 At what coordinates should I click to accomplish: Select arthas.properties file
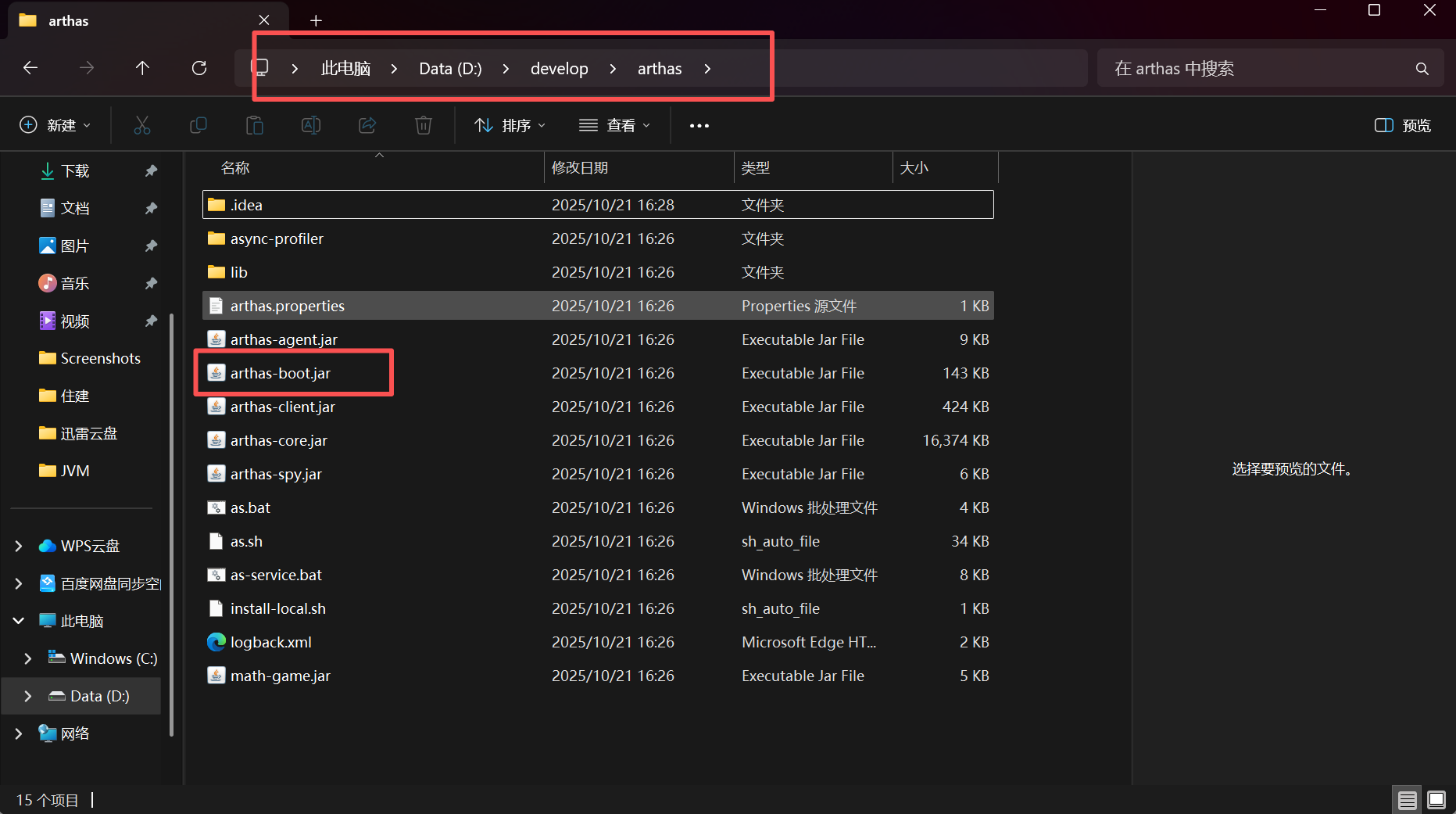pyautogui.click(x=598, y=306)
